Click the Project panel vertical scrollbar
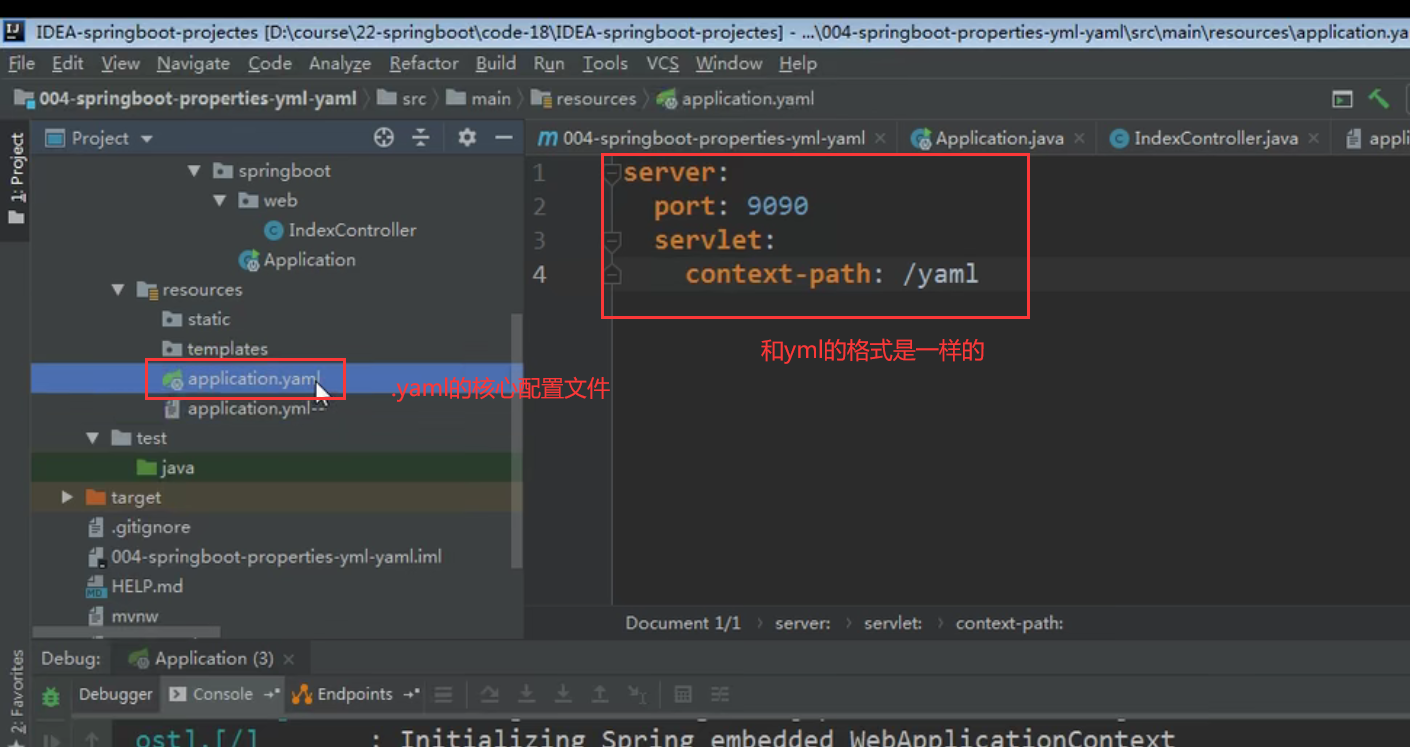Screen dimensions: 1410x747 (517, 440)
